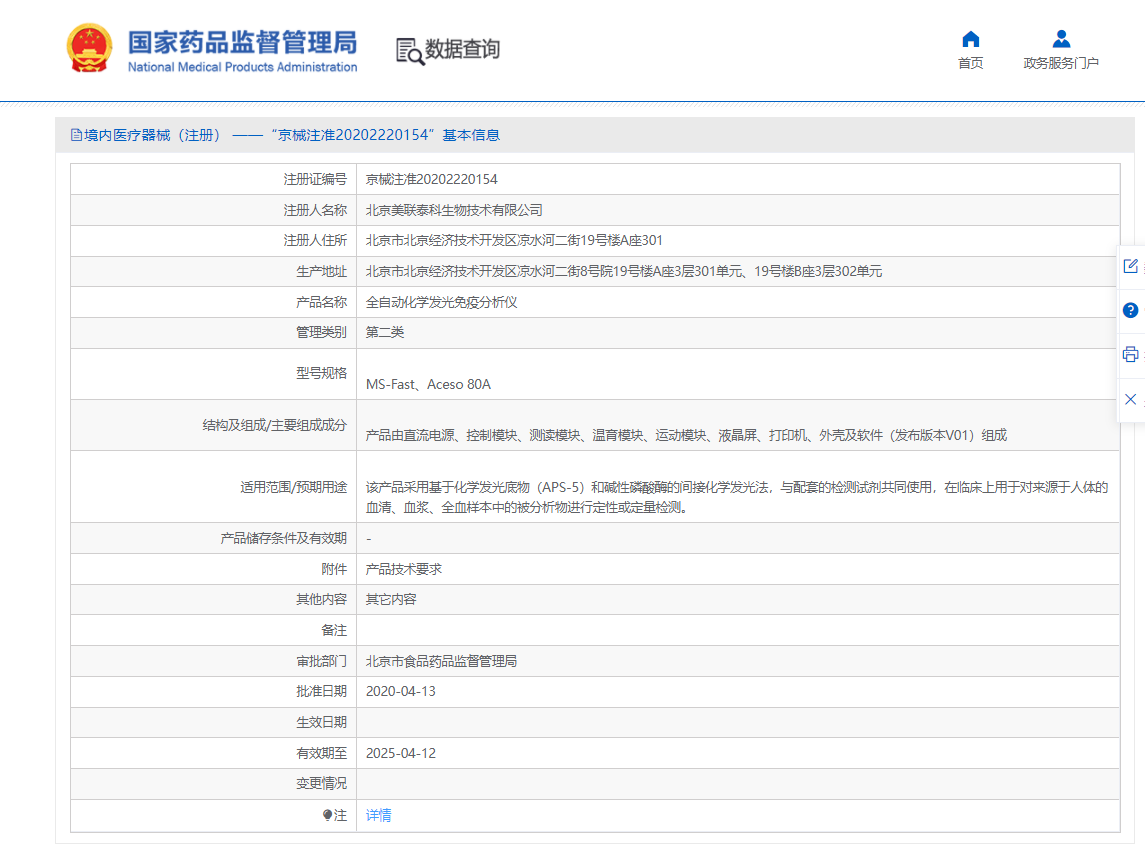The image size is (1145, 848).
Task: Click the 结构及组成 description text
Action: coord(686,435)
